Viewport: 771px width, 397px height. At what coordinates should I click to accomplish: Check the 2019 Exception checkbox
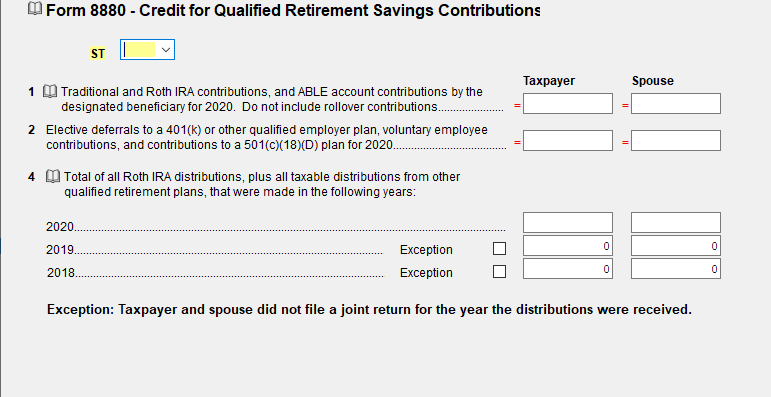[499, 249]
